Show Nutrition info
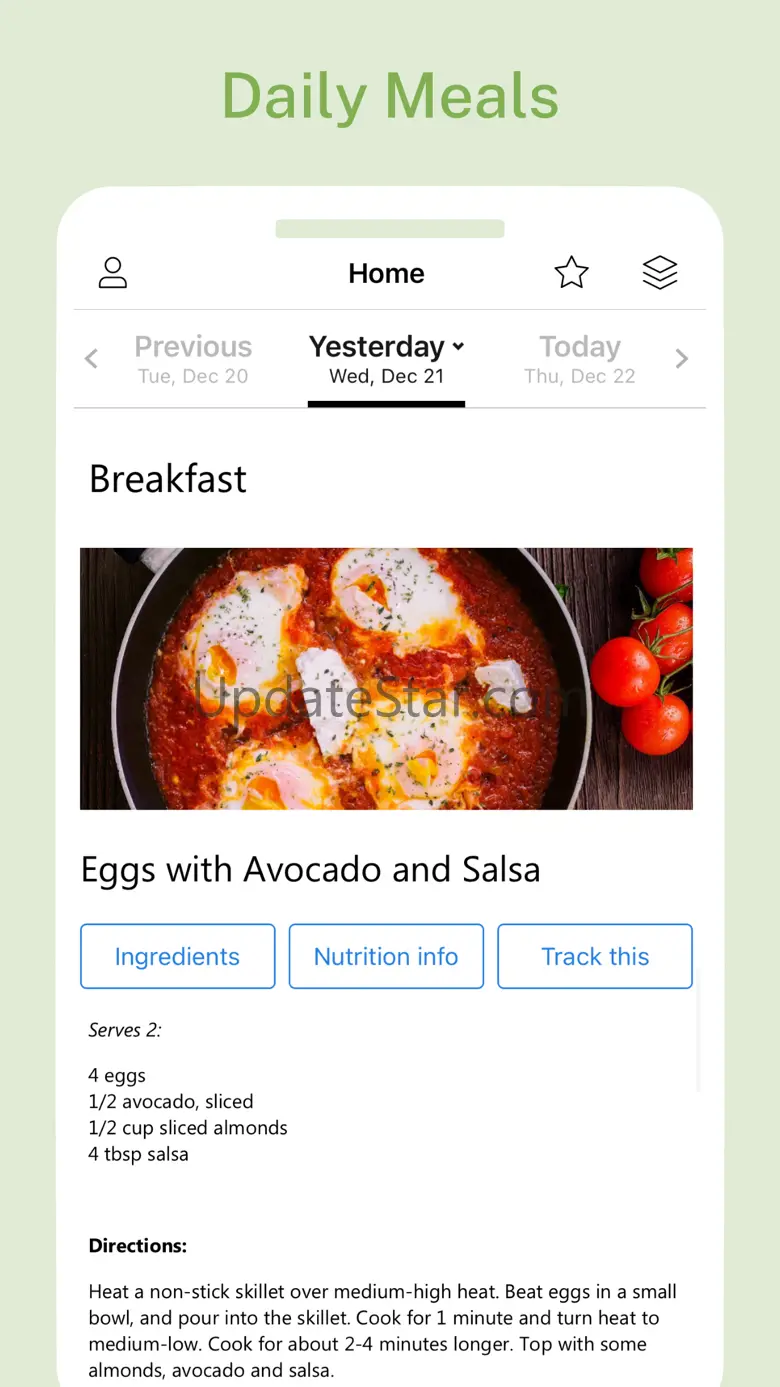This screenshot has height=1387, width=780. [386, 956]
